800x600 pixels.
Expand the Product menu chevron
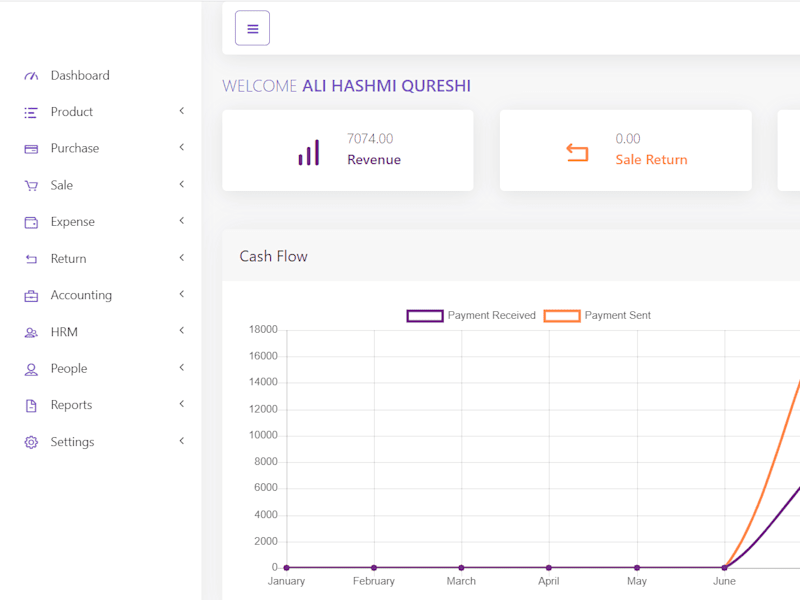coord(182,111)
